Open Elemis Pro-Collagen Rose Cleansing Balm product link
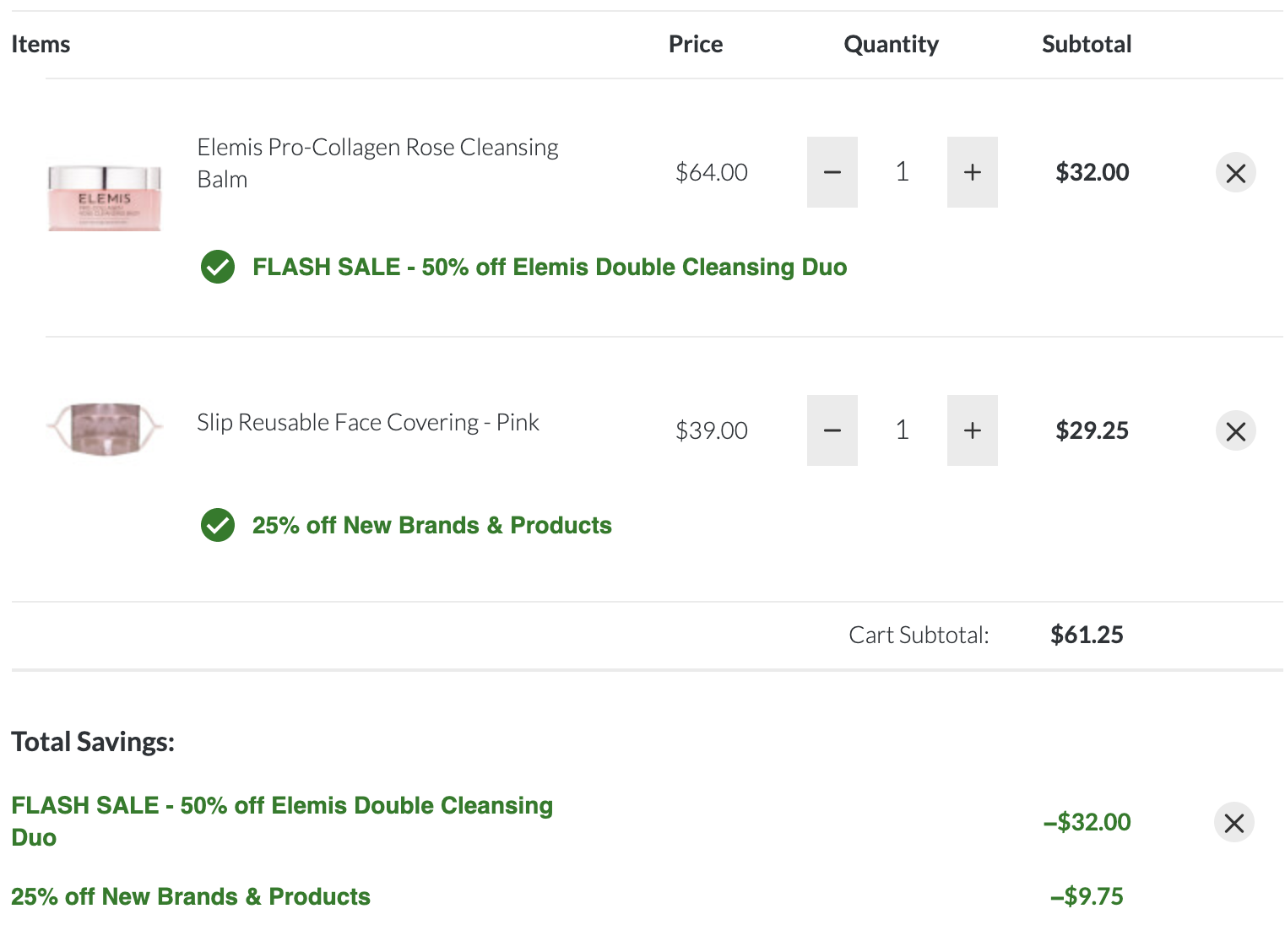1285x952 pixels. click(377, 163)
